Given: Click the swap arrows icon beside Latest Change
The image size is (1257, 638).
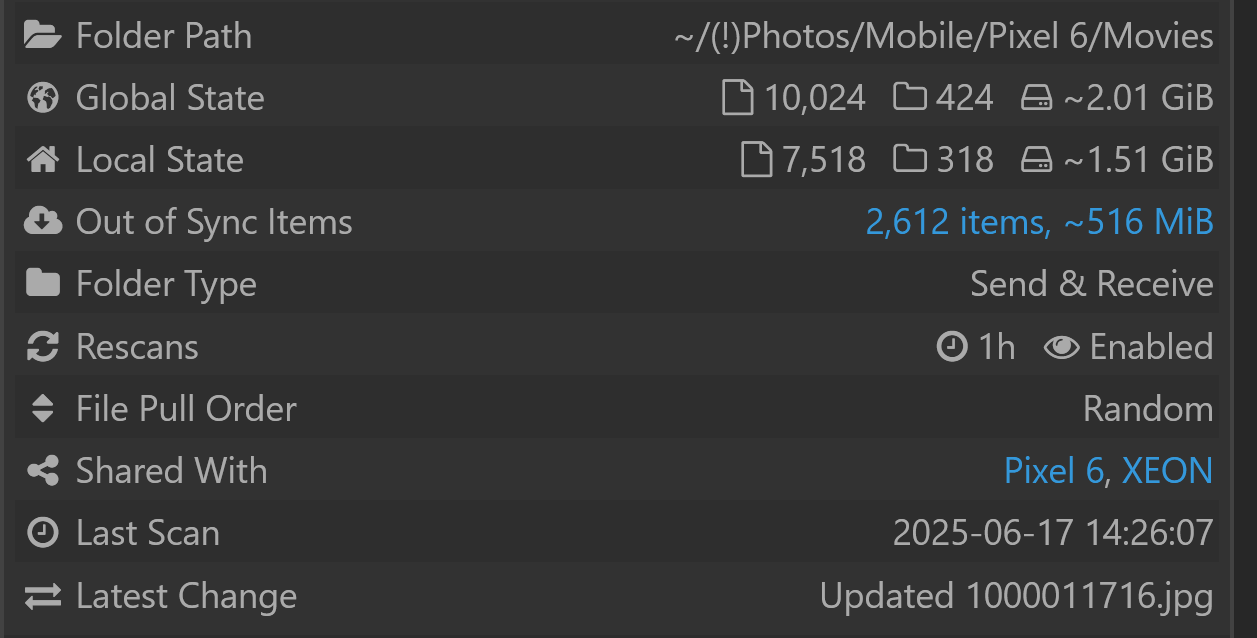Looking at the screenshot, I should [42, 596].
